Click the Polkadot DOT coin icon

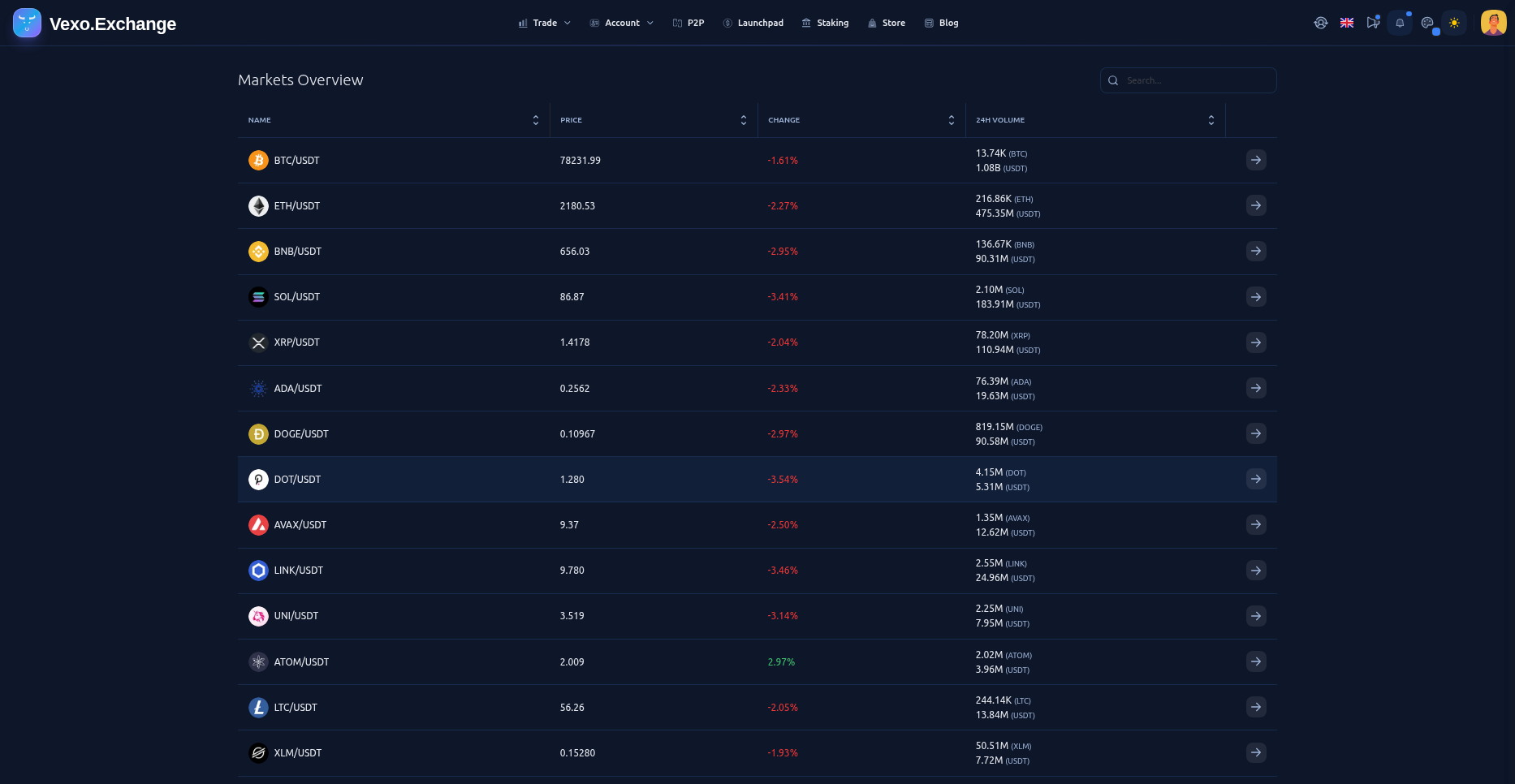tap(258, 480)
